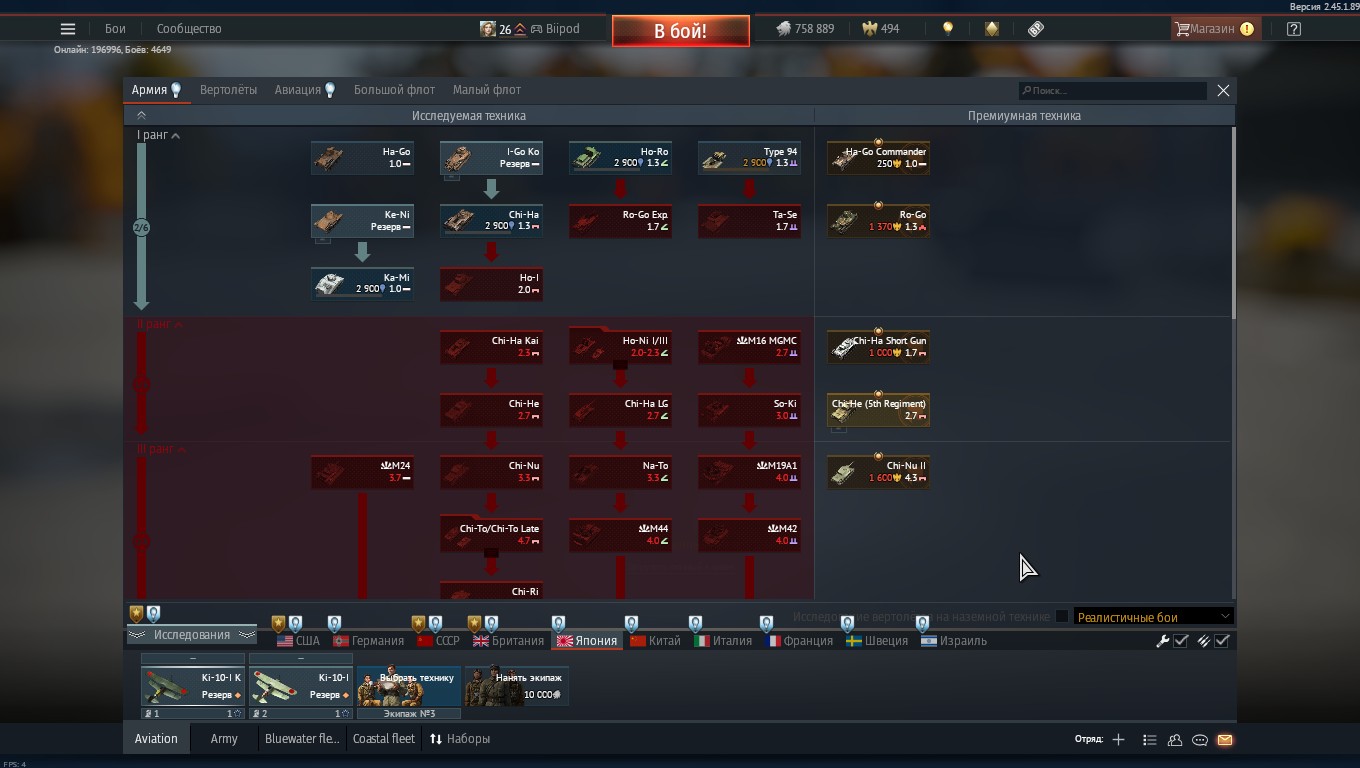This screenshot has width=1360, height=768.
Task: Click the double chevron collapse-all arrow
Action: (141, 116)
